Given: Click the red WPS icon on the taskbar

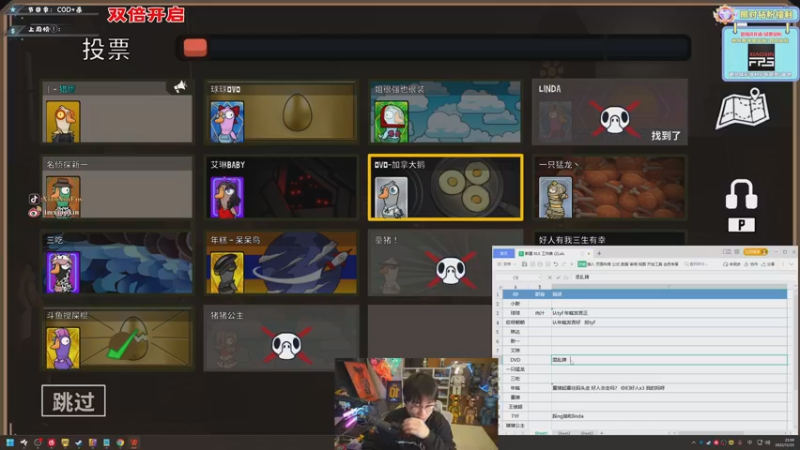Looking at the screenshot, I should pos(134,442).
